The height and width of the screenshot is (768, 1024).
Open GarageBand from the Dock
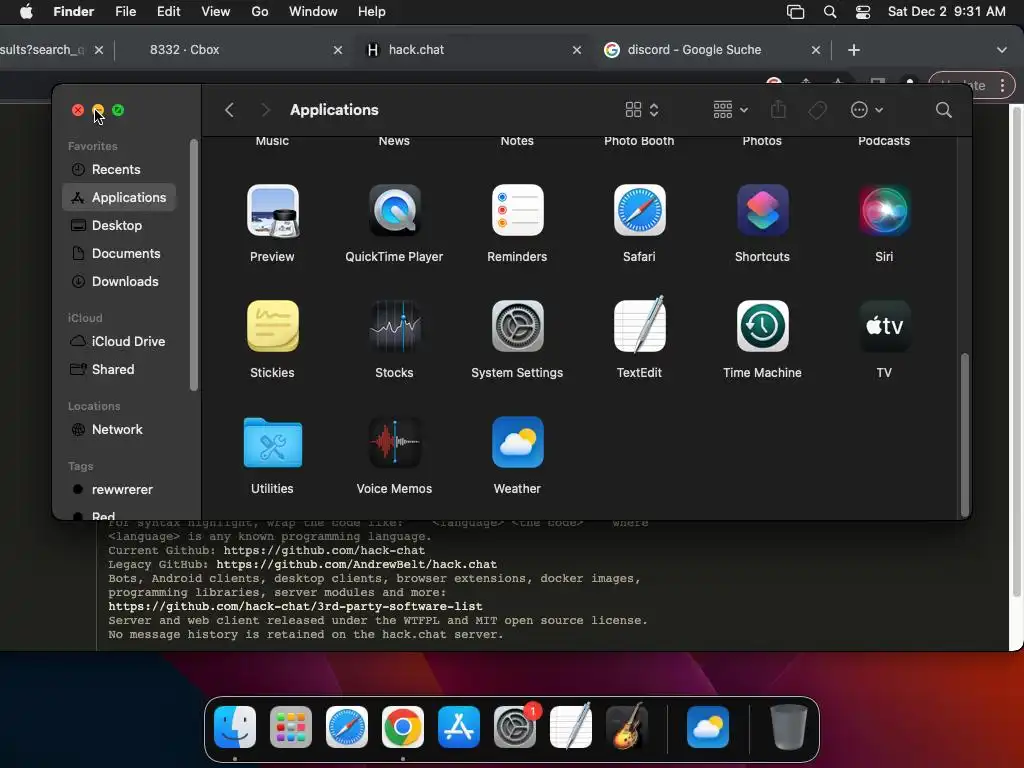tap(628, 726)
